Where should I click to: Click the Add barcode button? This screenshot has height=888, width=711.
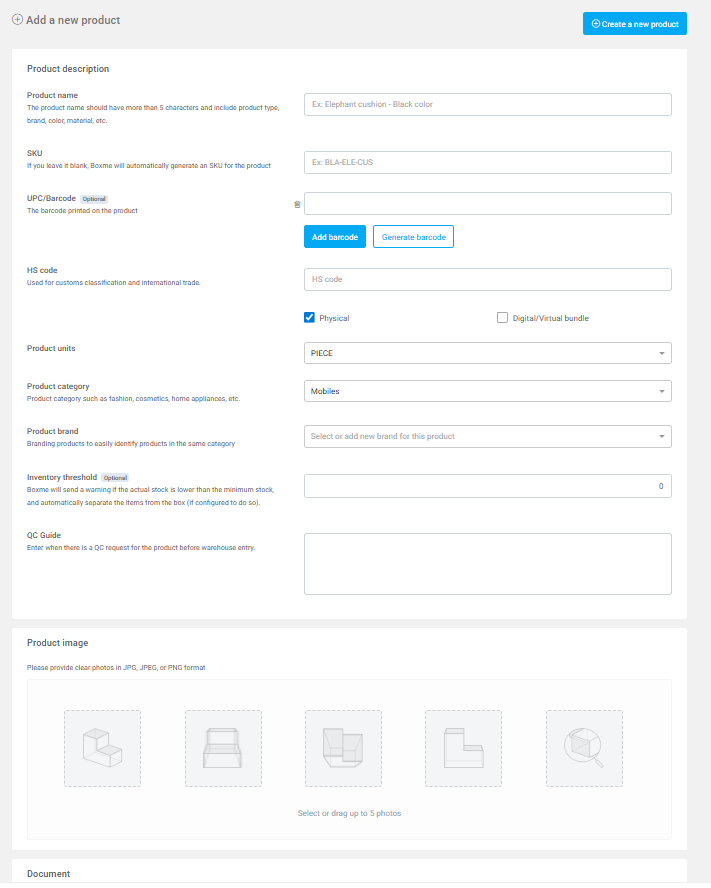pos(335,237)
